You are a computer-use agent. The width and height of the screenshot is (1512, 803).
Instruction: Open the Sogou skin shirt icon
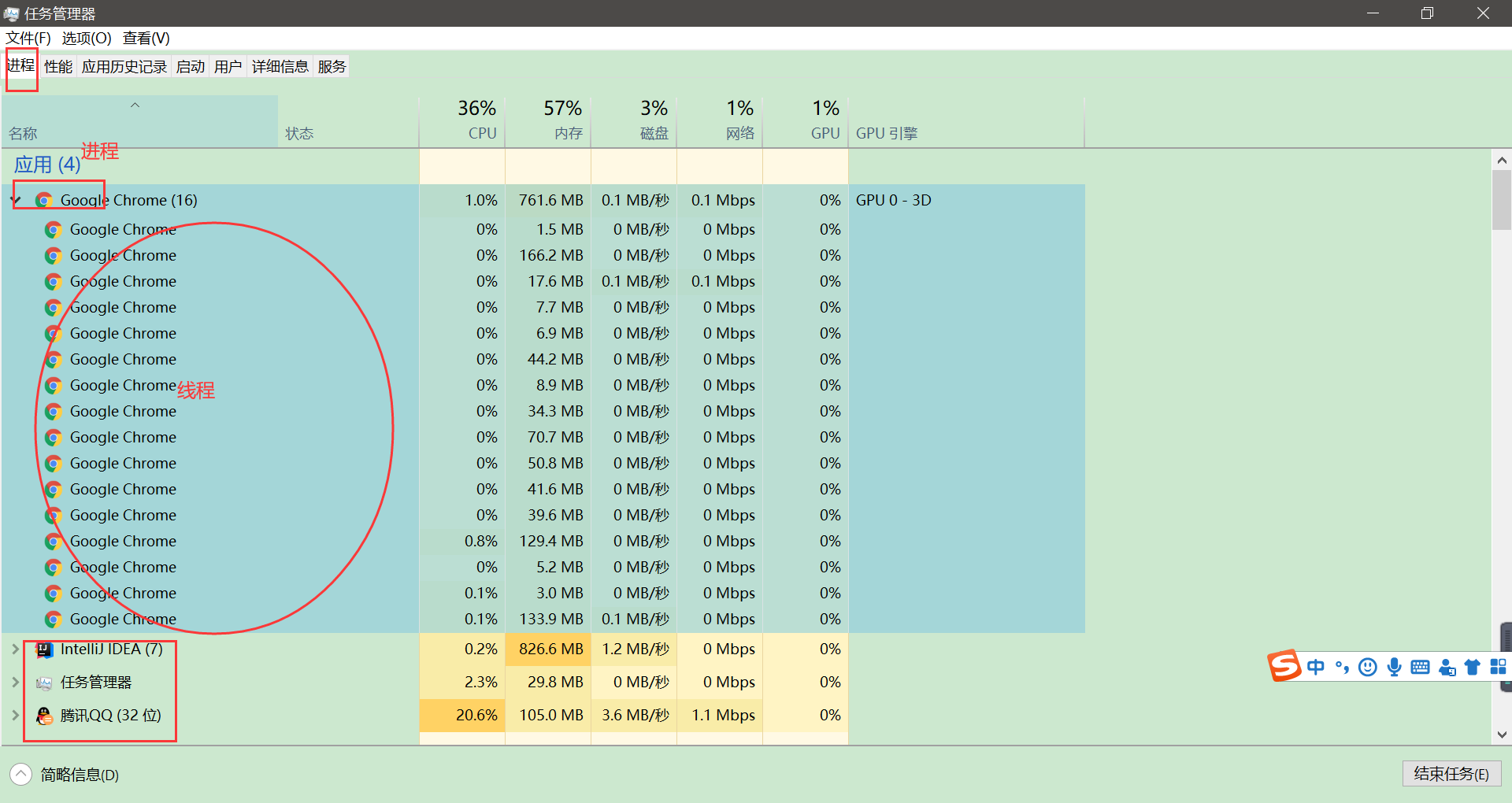click(1473, 668)
